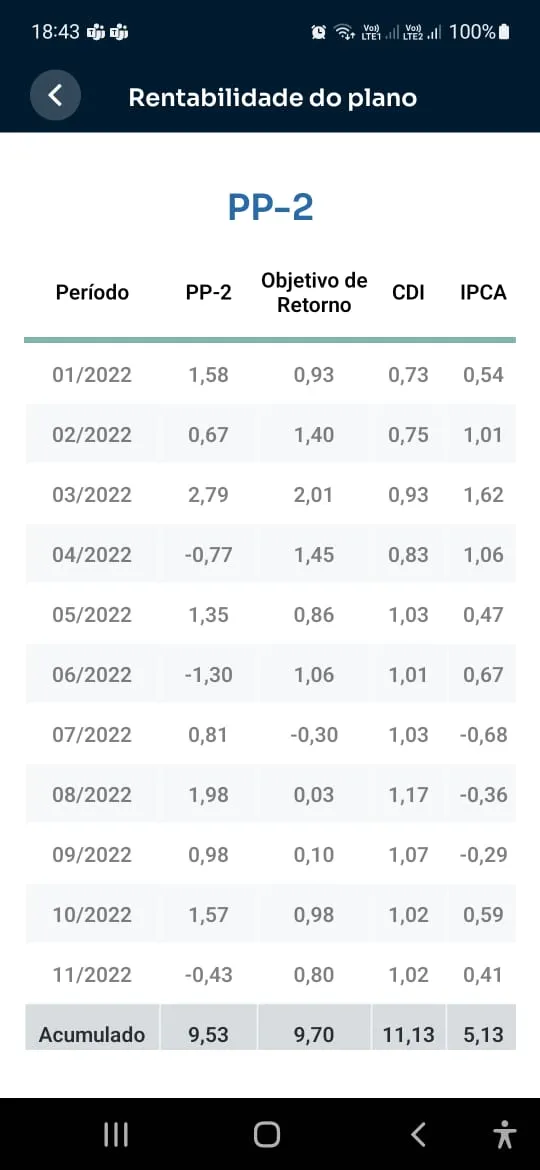Viewport: 540px width, 1170px height.
Task: Open the Android recent apps button
Action: coord(116,1134)
